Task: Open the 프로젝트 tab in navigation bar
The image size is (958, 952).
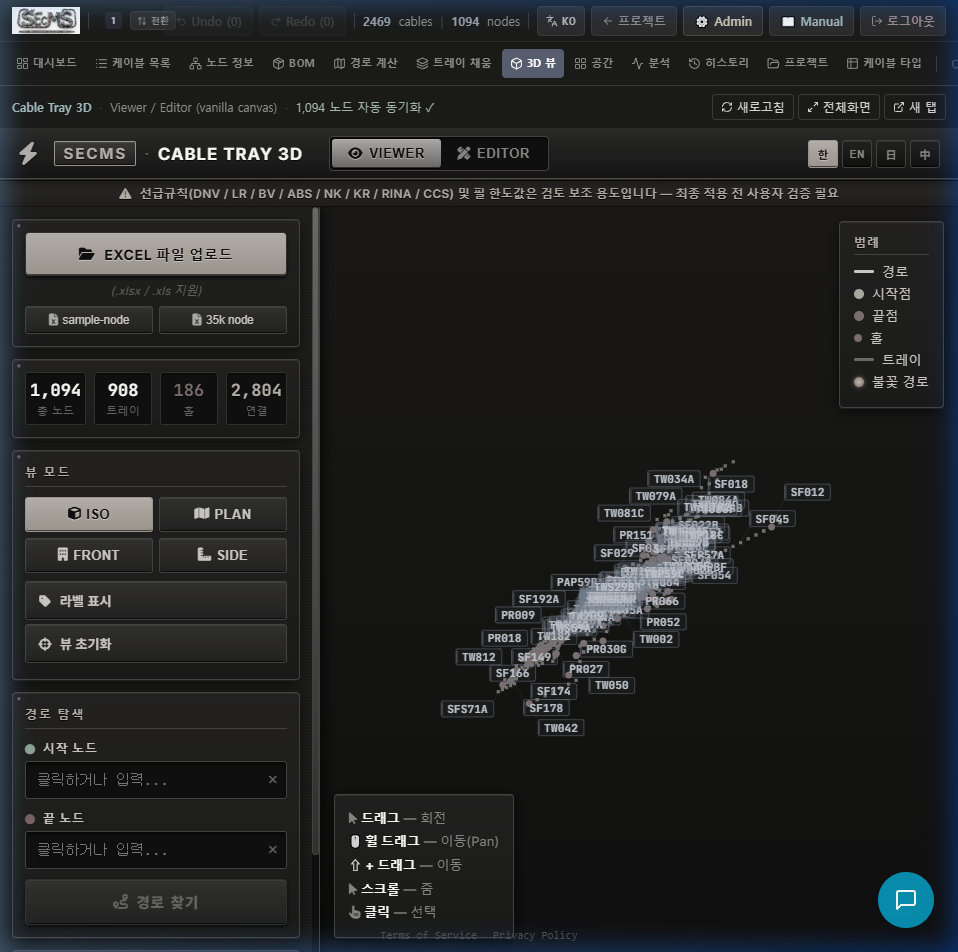Action: (x=797, y=63)
